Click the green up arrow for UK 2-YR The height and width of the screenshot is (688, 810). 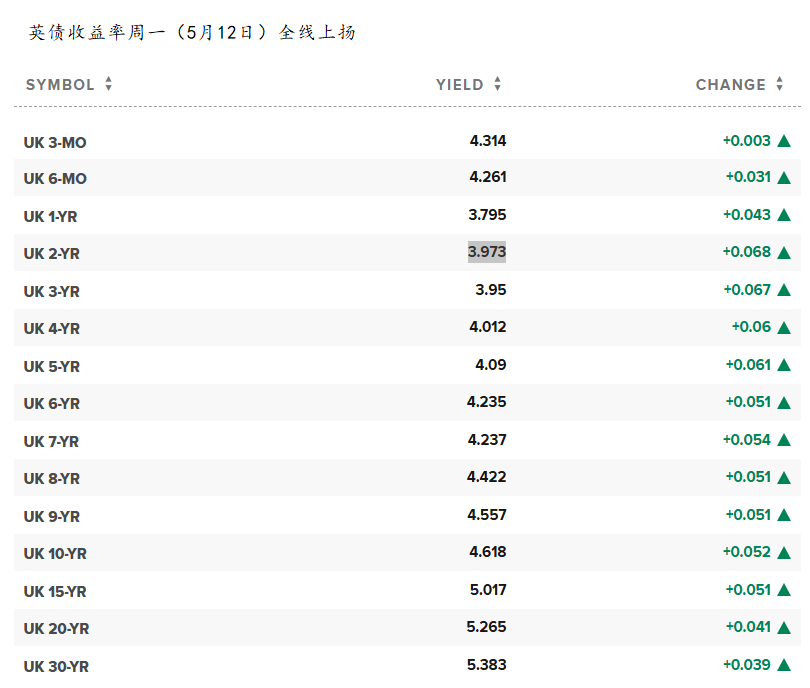coord(784,253)
